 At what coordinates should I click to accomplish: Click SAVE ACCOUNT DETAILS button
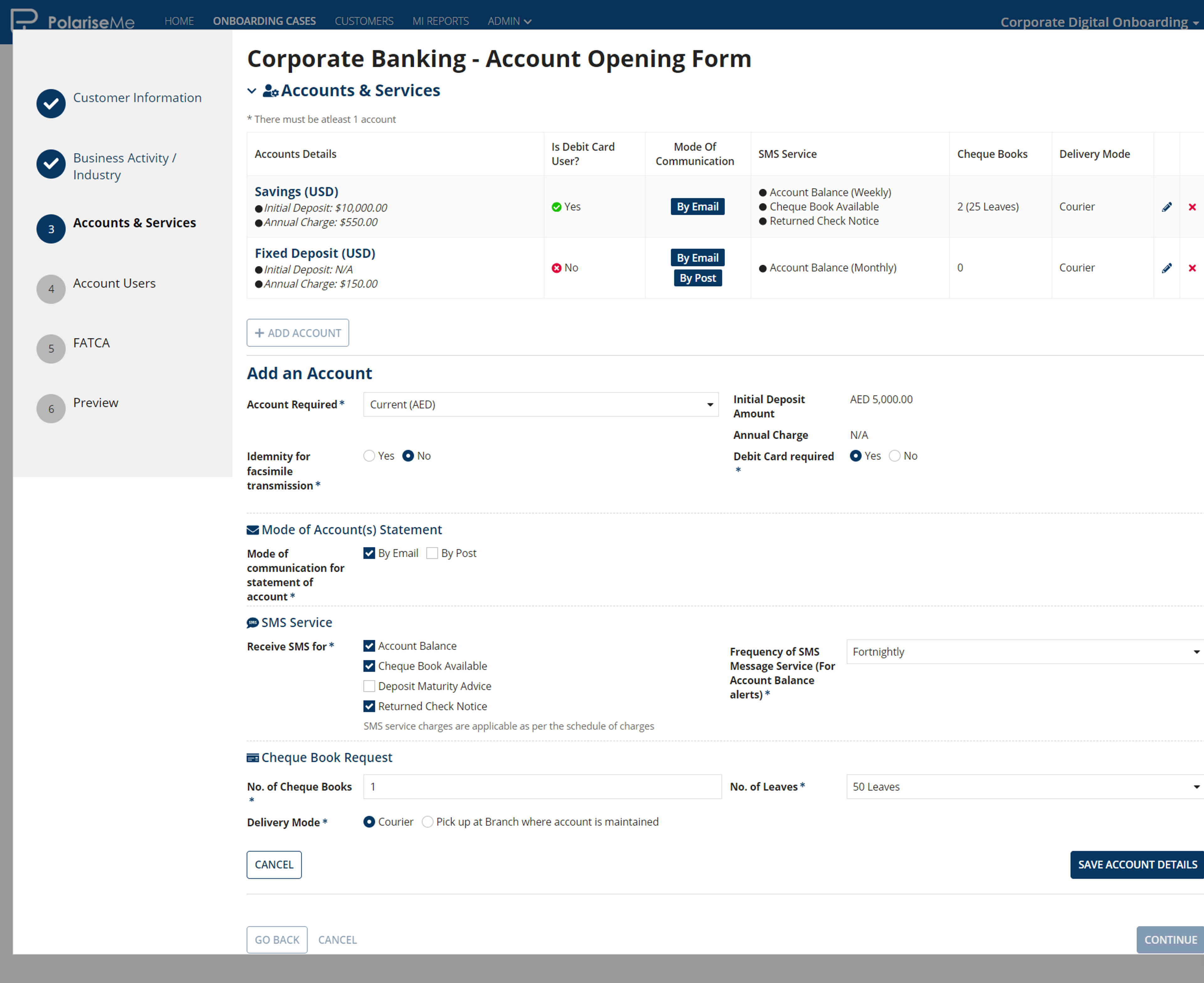[x=1137, y=865]
